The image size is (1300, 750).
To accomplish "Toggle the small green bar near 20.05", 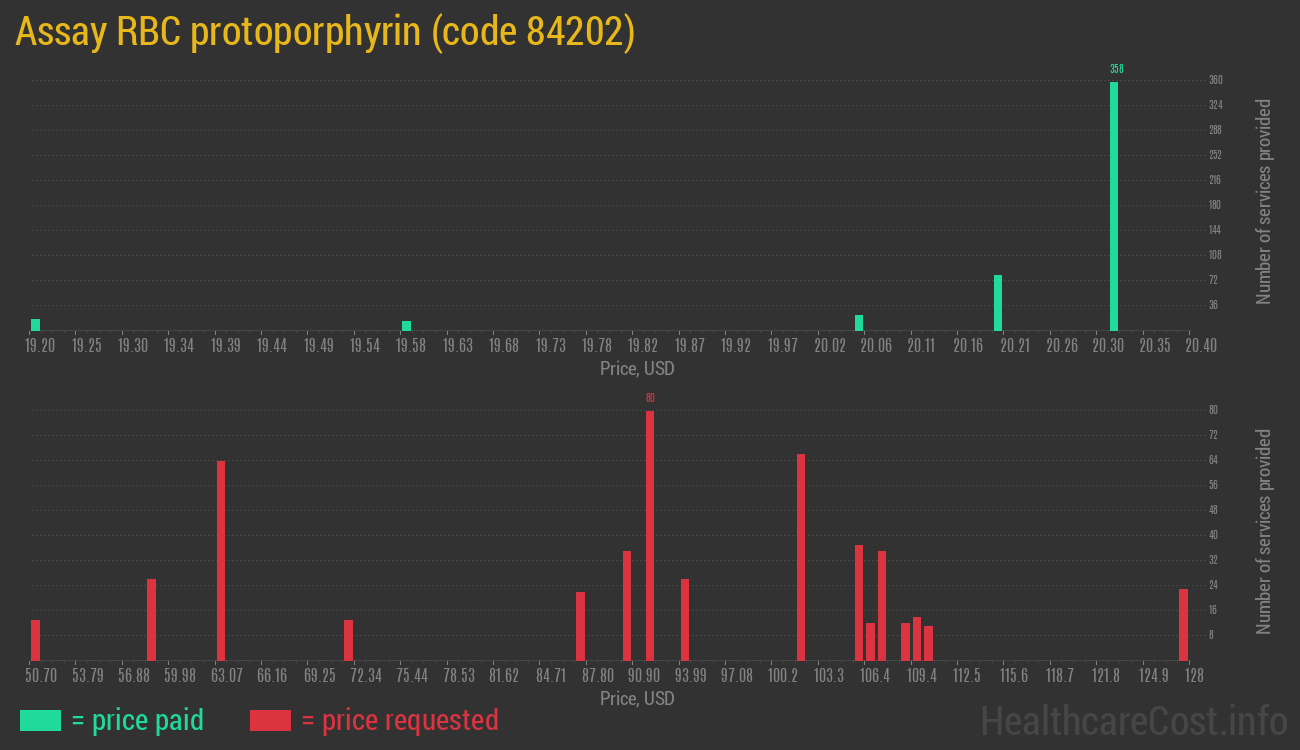I will [x=858, y=321].
